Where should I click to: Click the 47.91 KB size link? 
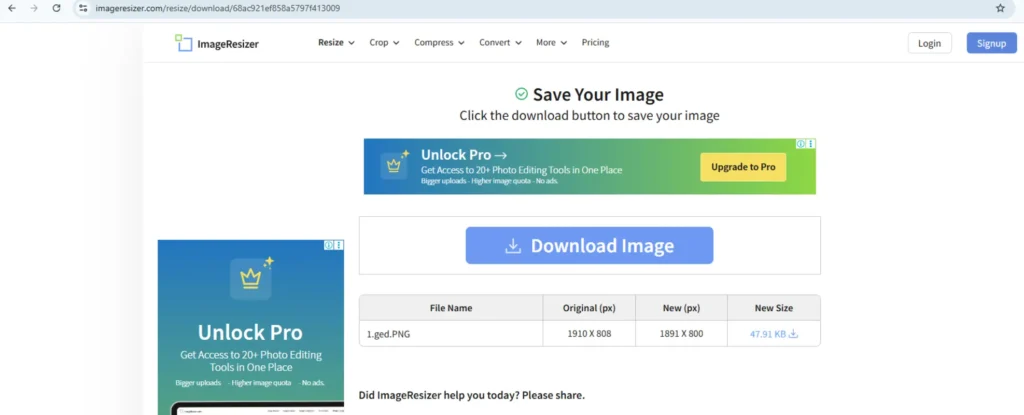click(768, 334)
